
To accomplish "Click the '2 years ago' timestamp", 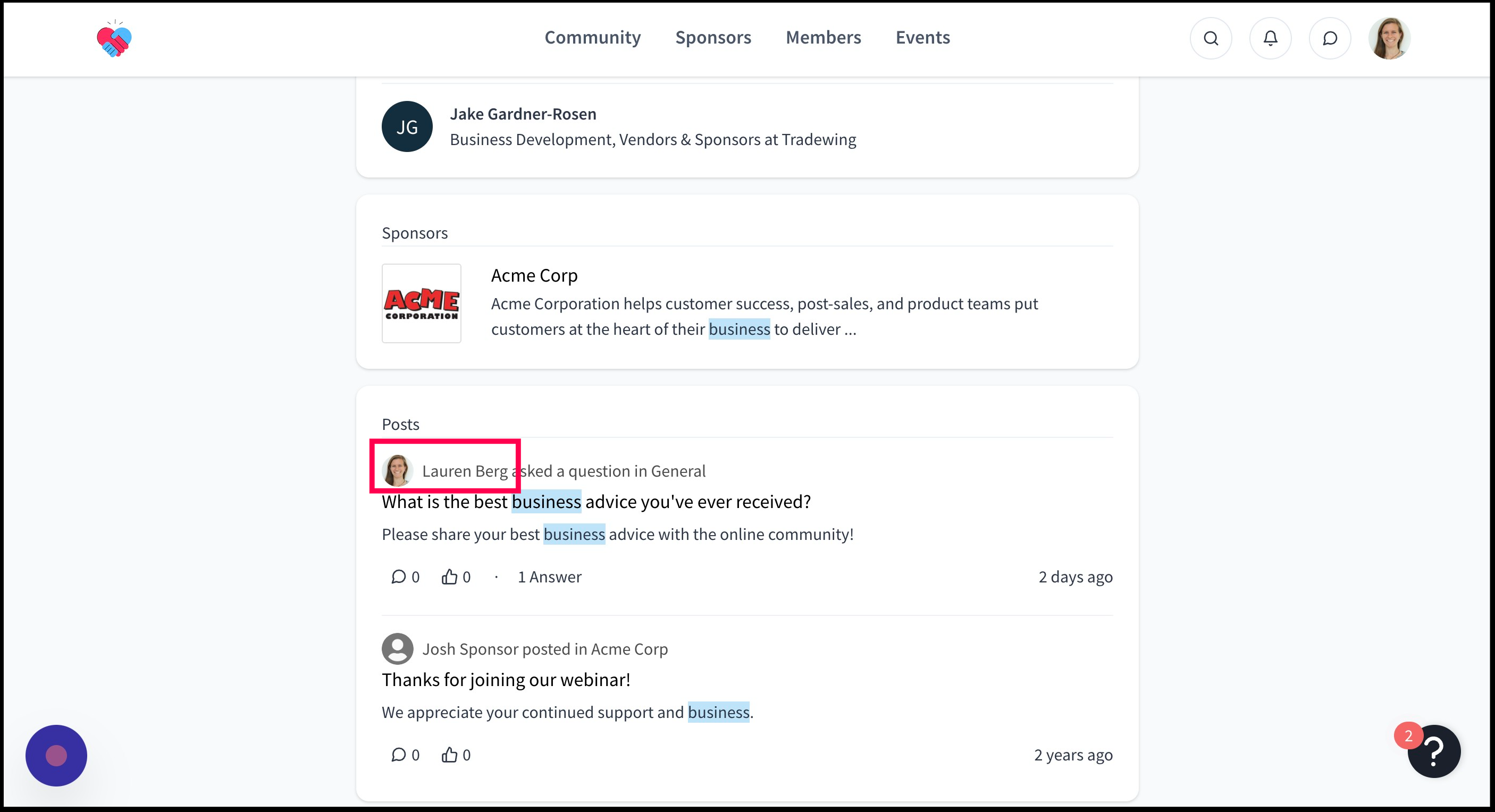I will click(x=1073, y=755).
